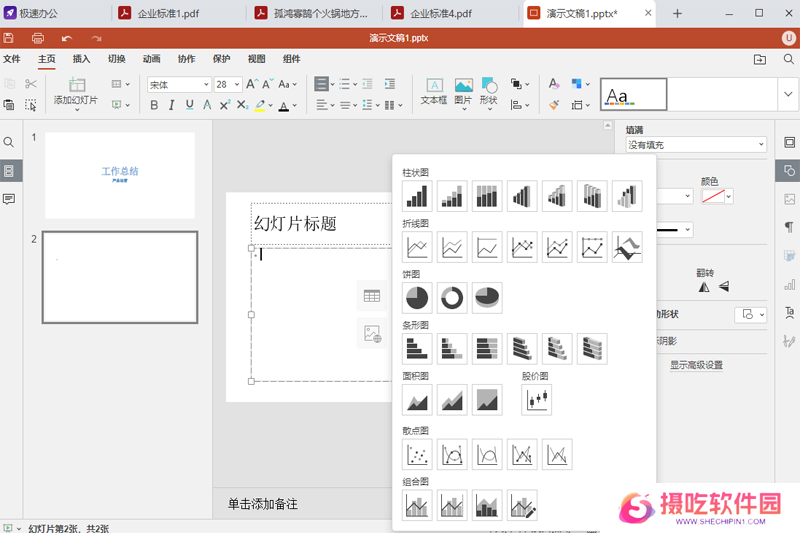Click the insert online image placeholder icon
800x533 pixels.
[372, 334]
